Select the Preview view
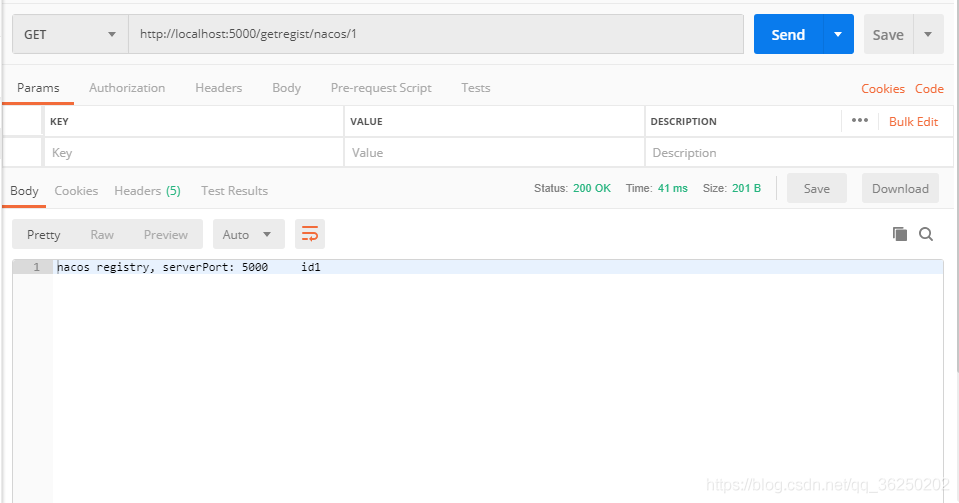Image resolution: width=959 pixels, height=503 pixels. click(166, 234)
